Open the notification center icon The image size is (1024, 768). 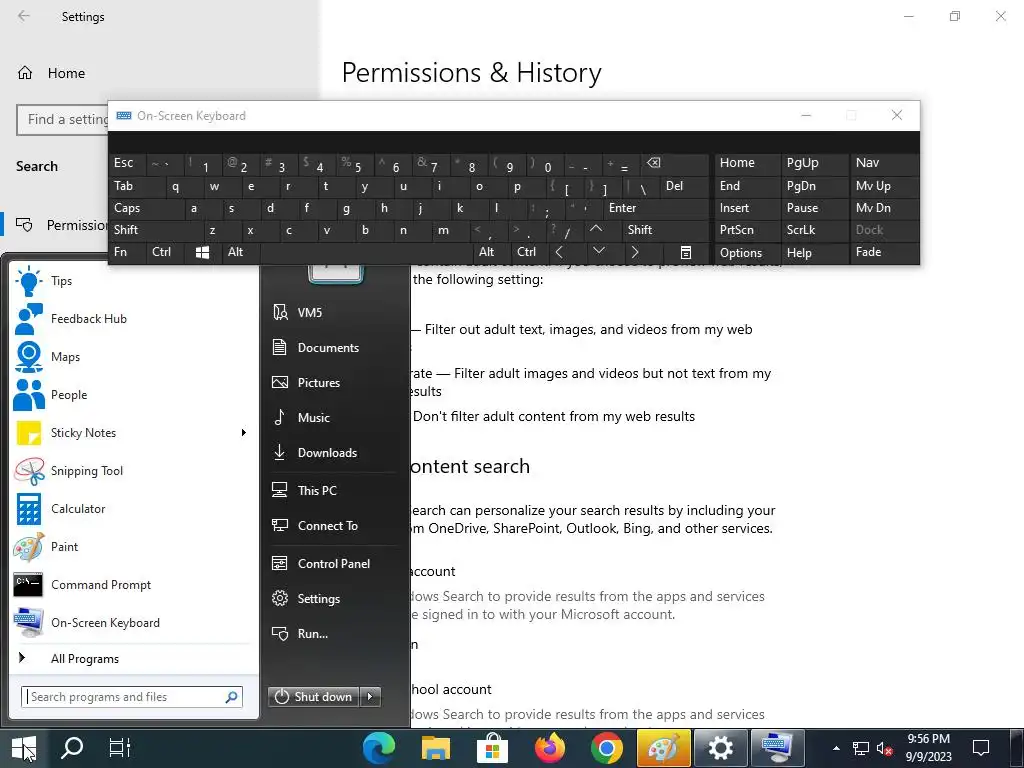point(980,748)
